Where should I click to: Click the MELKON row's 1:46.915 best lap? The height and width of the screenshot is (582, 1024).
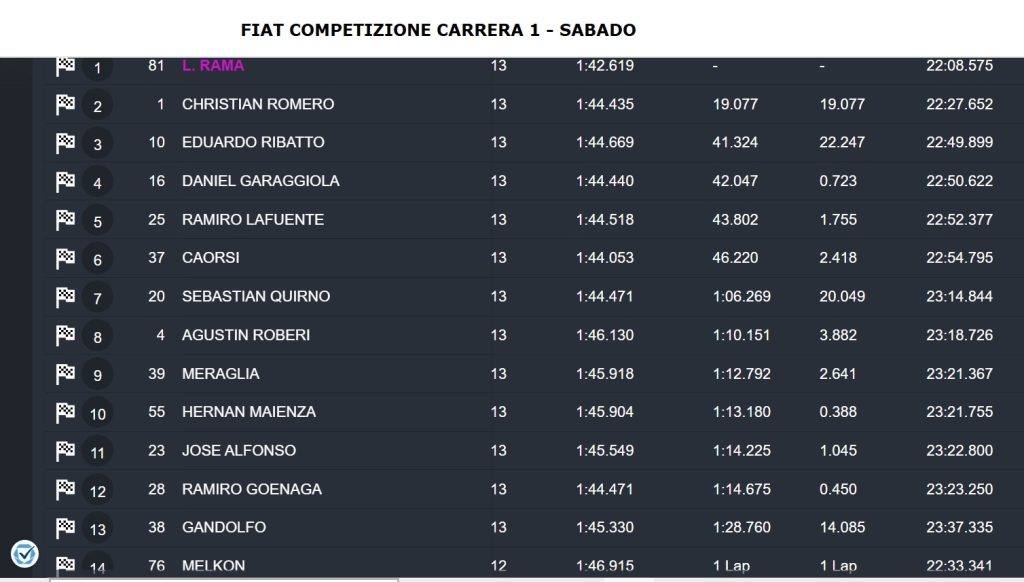coord(605,566)
